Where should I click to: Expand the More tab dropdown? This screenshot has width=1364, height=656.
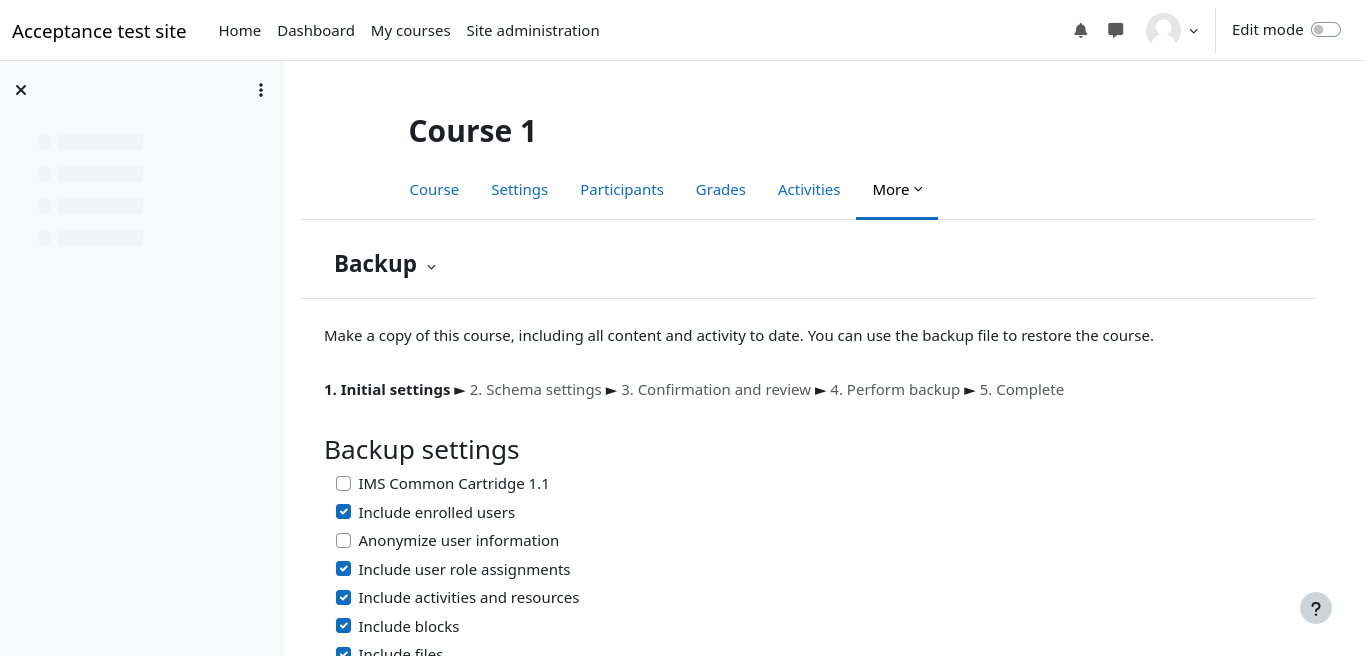[x=897, y=190]
